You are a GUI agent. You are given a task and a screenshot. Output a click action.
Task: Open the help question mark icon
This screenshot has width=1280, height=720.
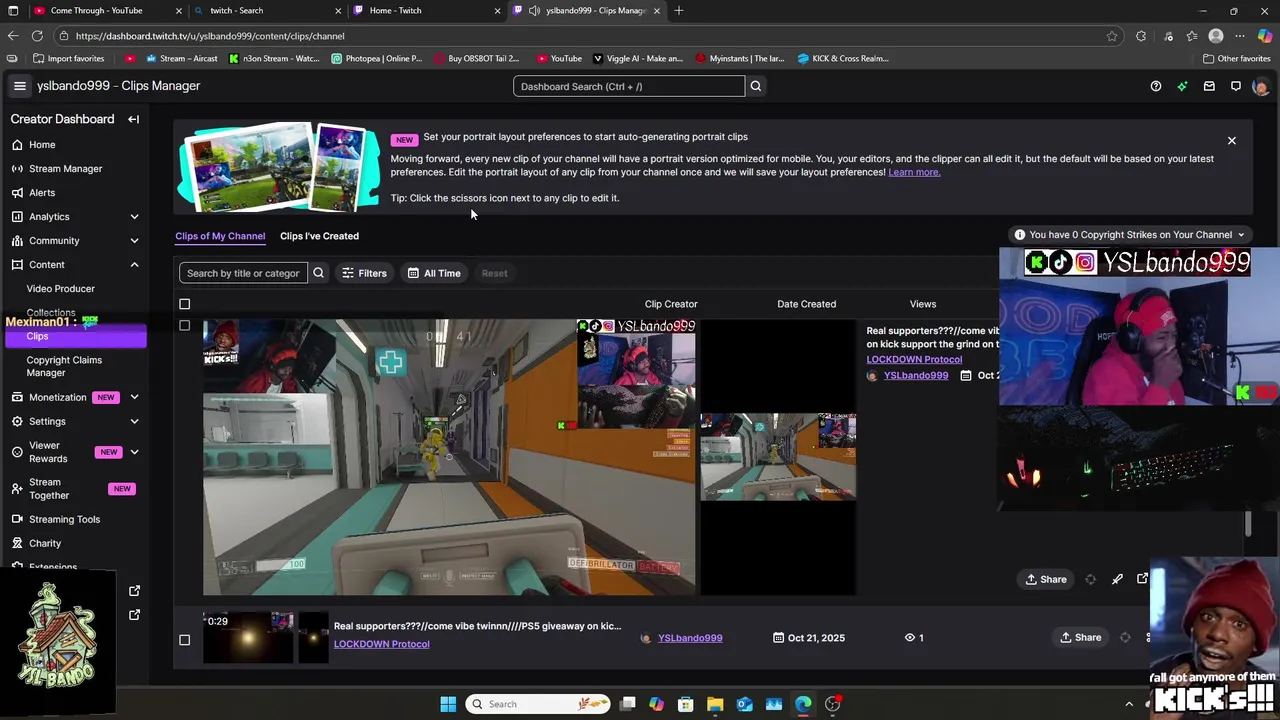tap(1156, 86)
